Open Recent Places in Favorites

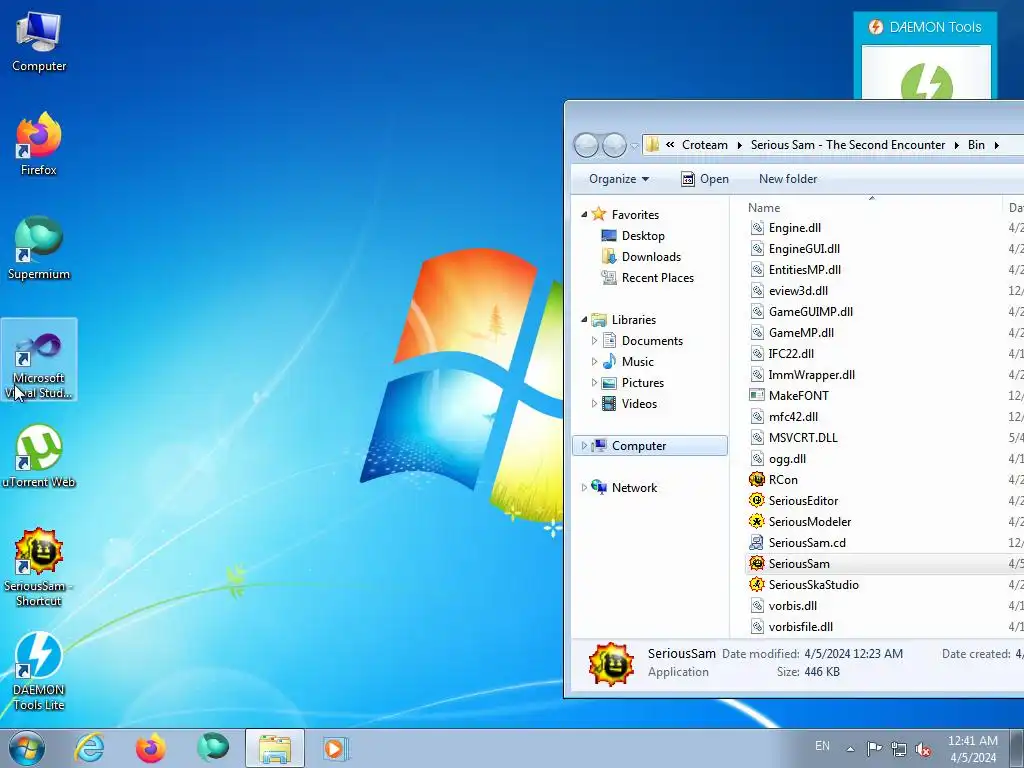pos(657,278)
